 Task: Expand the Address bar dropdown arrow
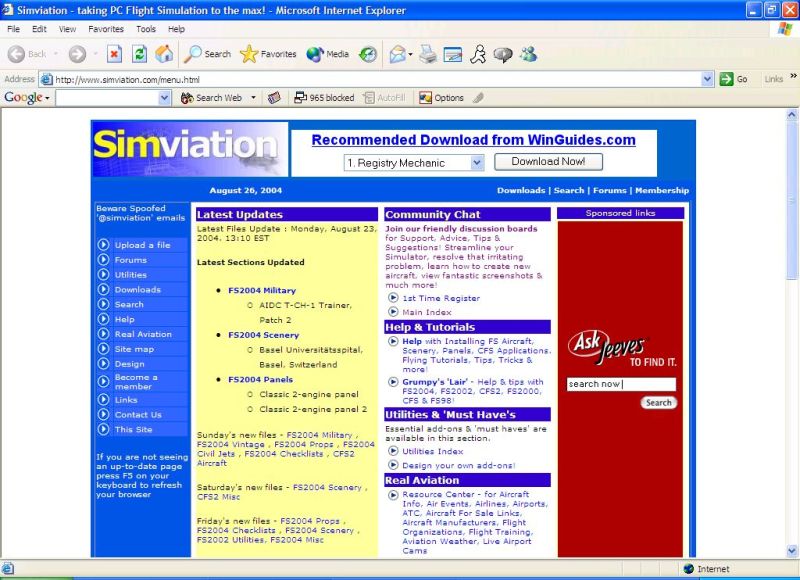coord(707,79)
